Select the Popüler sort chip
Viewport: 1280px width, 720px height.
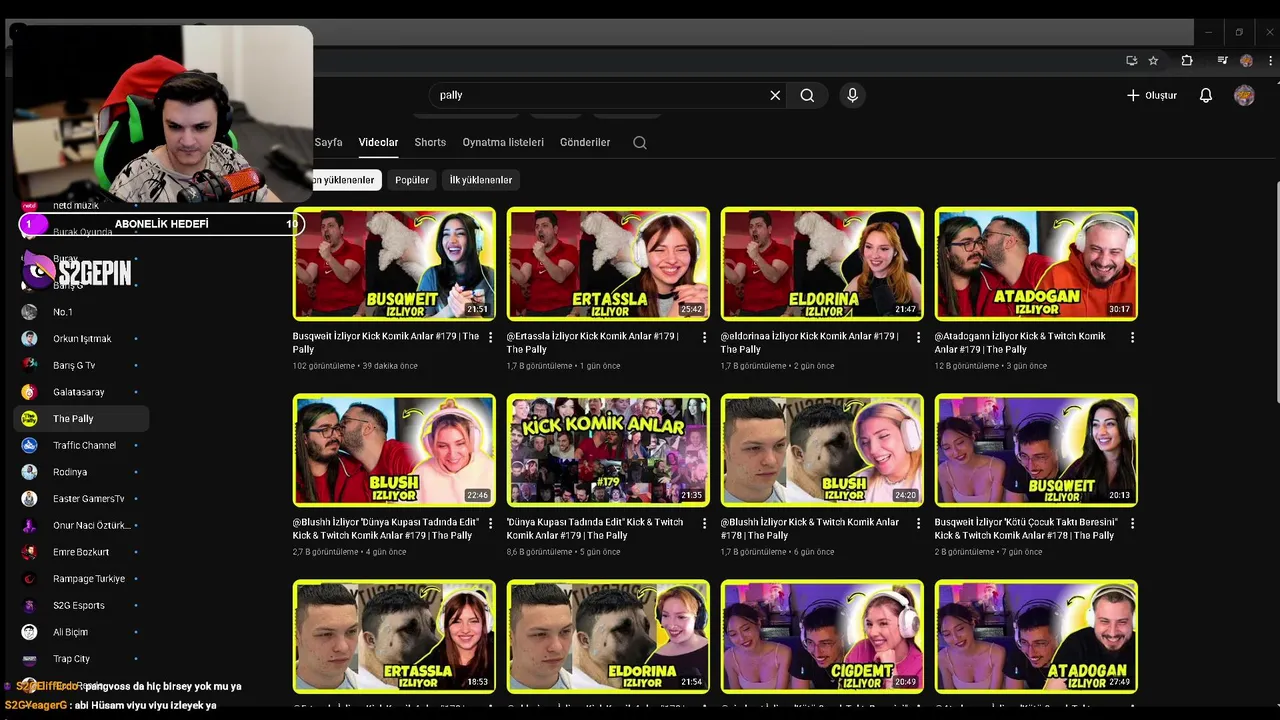coord(412,180)
